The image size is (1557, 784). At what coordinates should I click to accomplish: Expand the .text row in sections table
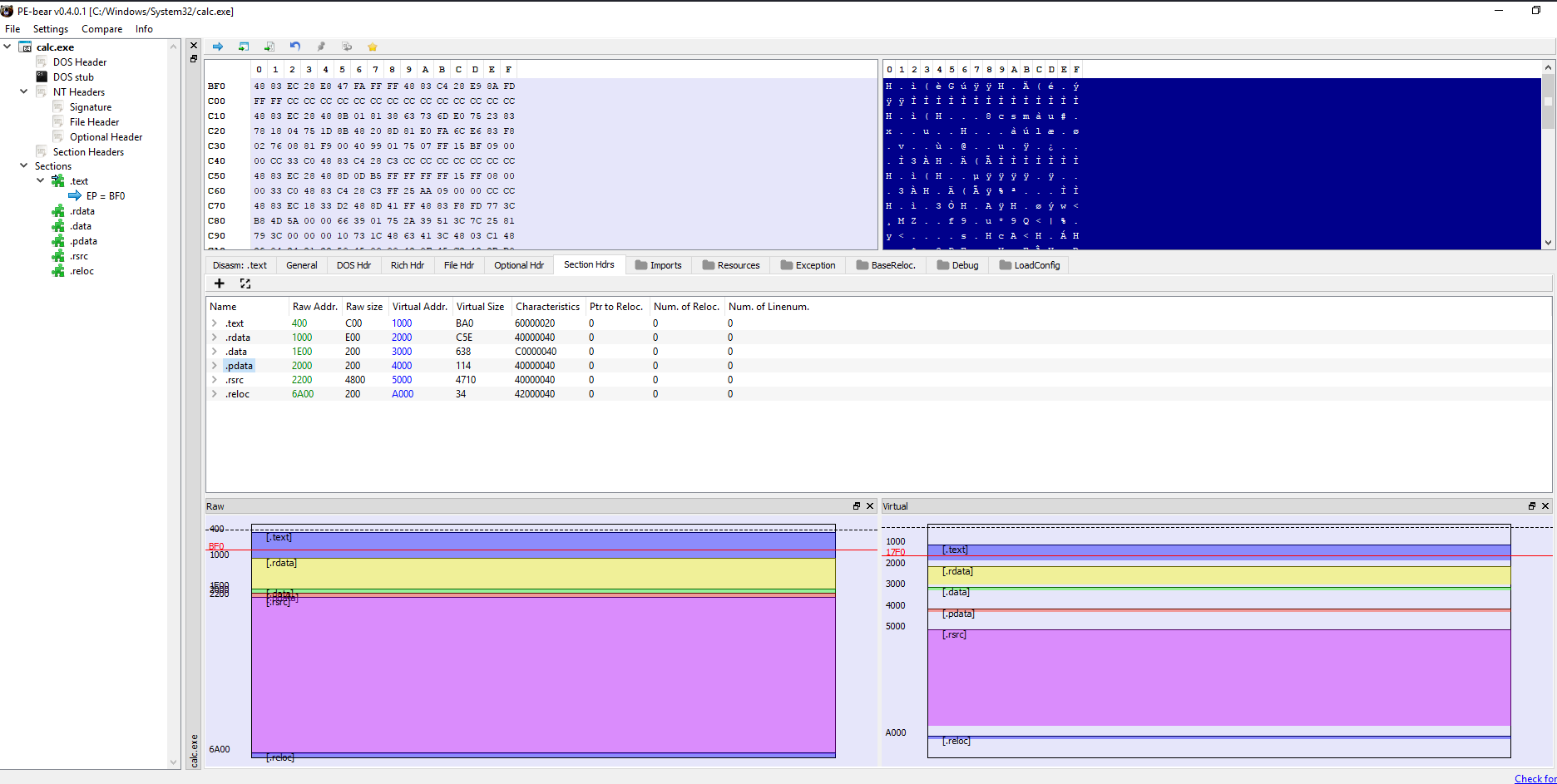coord(215,323)
